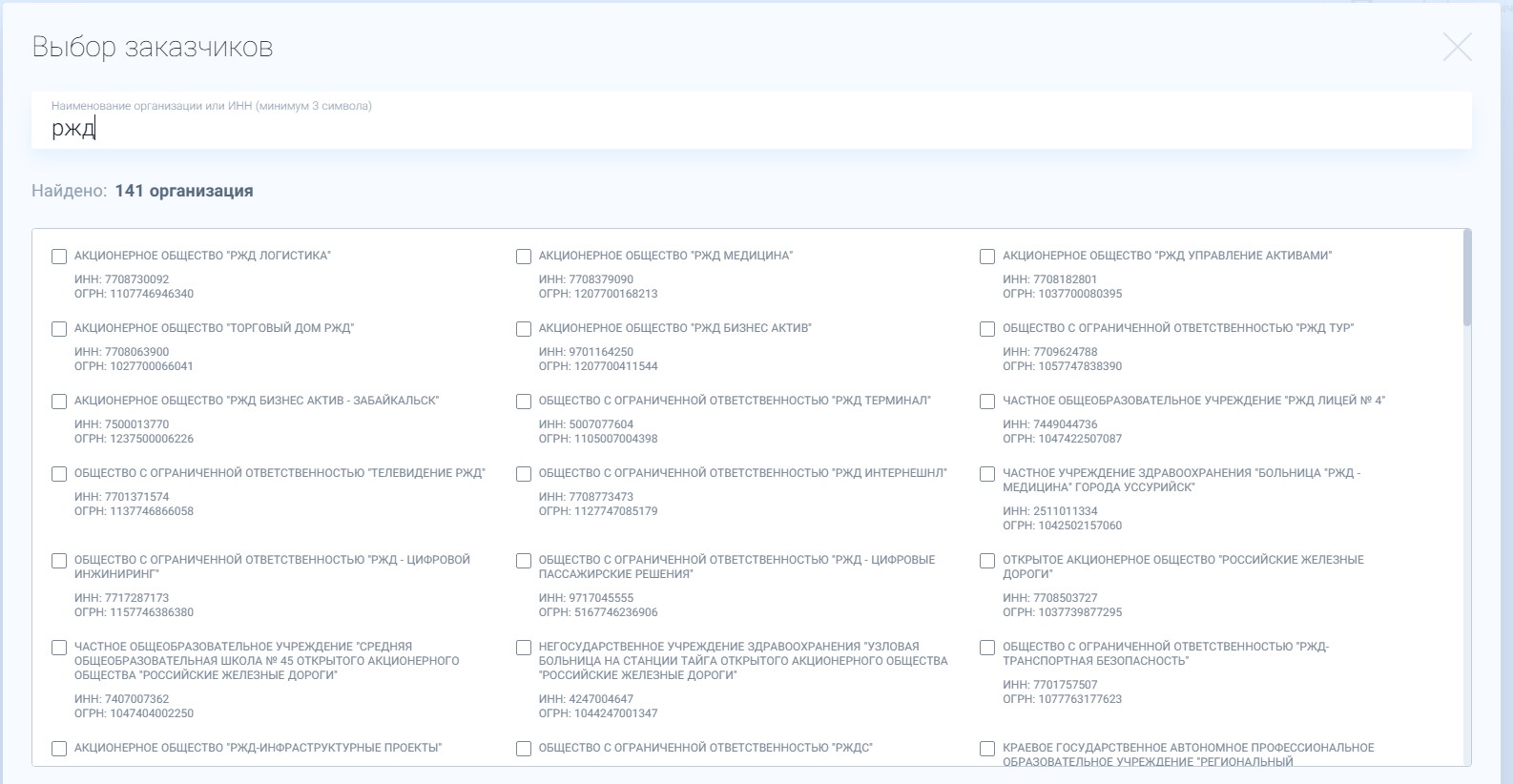Screen dimensions: 1513x784
Task: Click the text "ИНН: 5007077604"
Action: [586, 424]
